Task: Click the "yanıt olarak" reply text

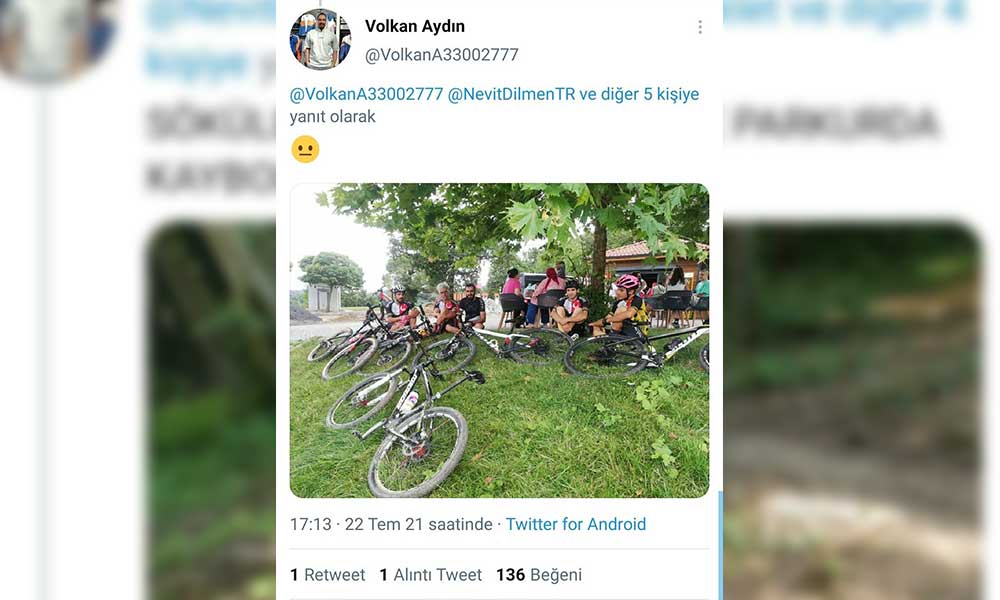Action: 332,117
